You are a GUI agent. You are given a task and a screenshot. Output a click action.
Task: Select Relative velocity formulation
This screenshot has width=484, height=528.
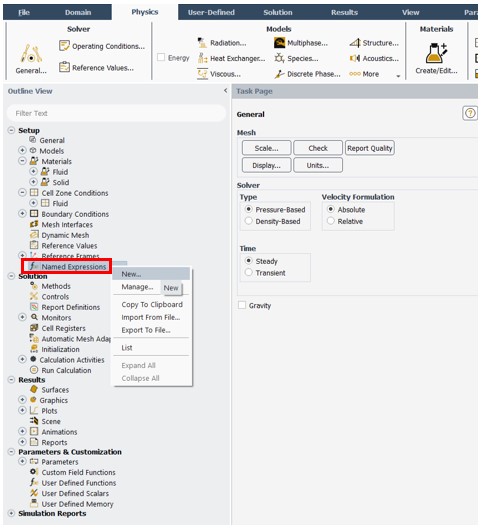click(x=331, y=221)
